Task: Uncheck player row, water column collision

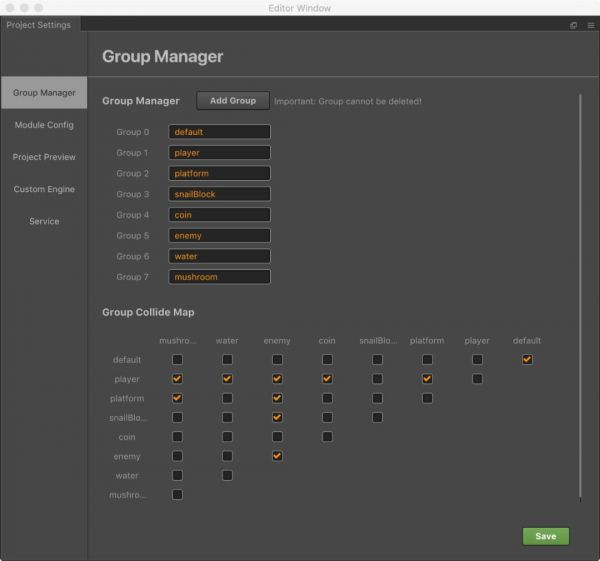Action: click(227, 379)
